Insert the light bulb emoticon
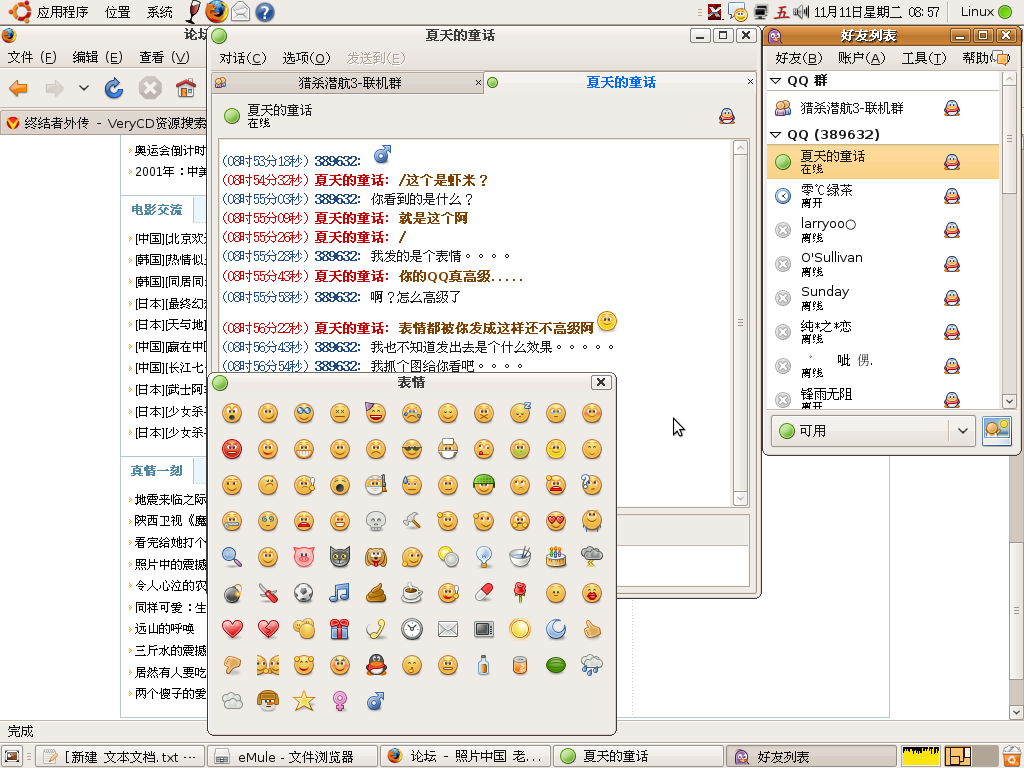The height and width of the screenshot is (768, 1024). coord(484,557)
